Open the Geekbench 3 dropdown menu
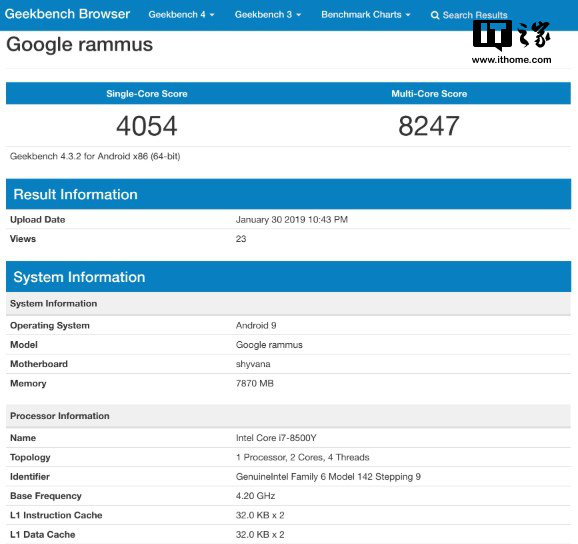The image size is (578, 544). click(268, 14)
